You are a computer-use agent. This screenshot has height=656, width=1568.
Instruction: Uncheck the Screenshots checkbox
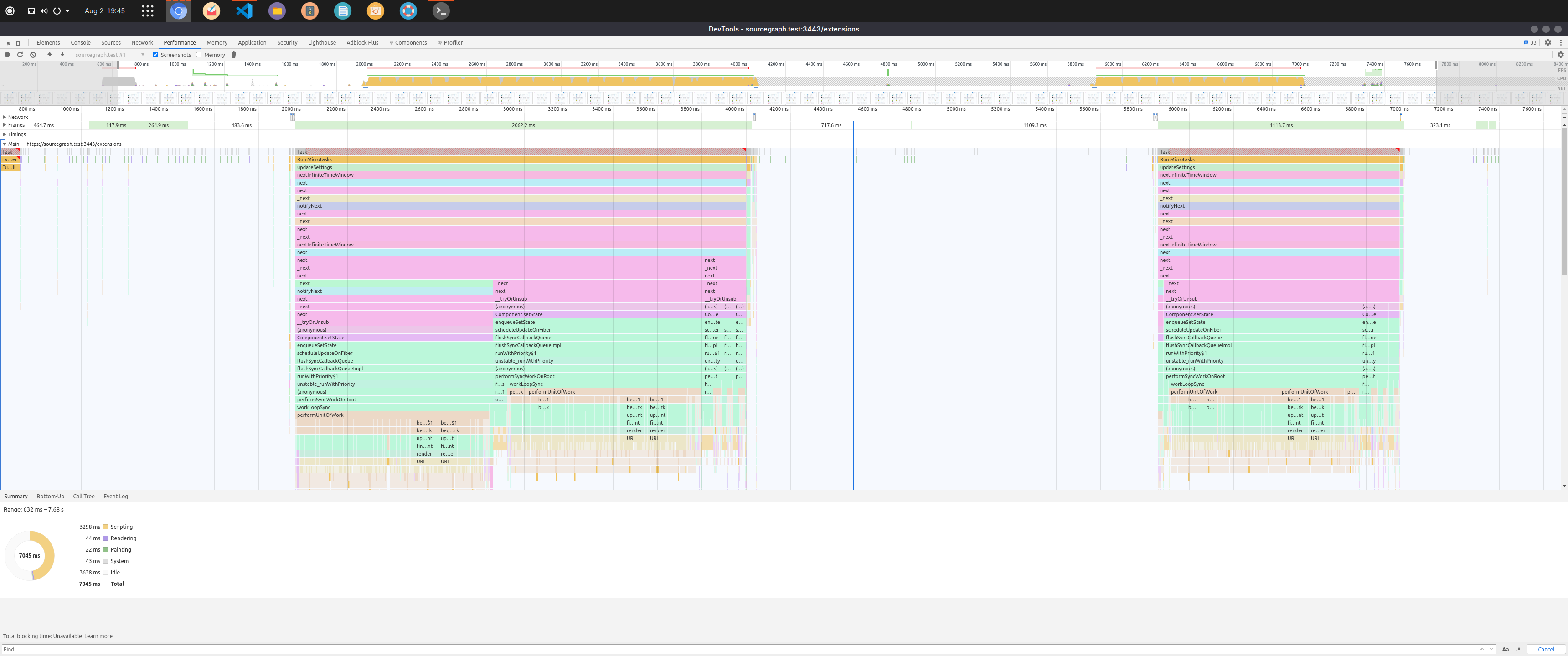pos(156,55)
